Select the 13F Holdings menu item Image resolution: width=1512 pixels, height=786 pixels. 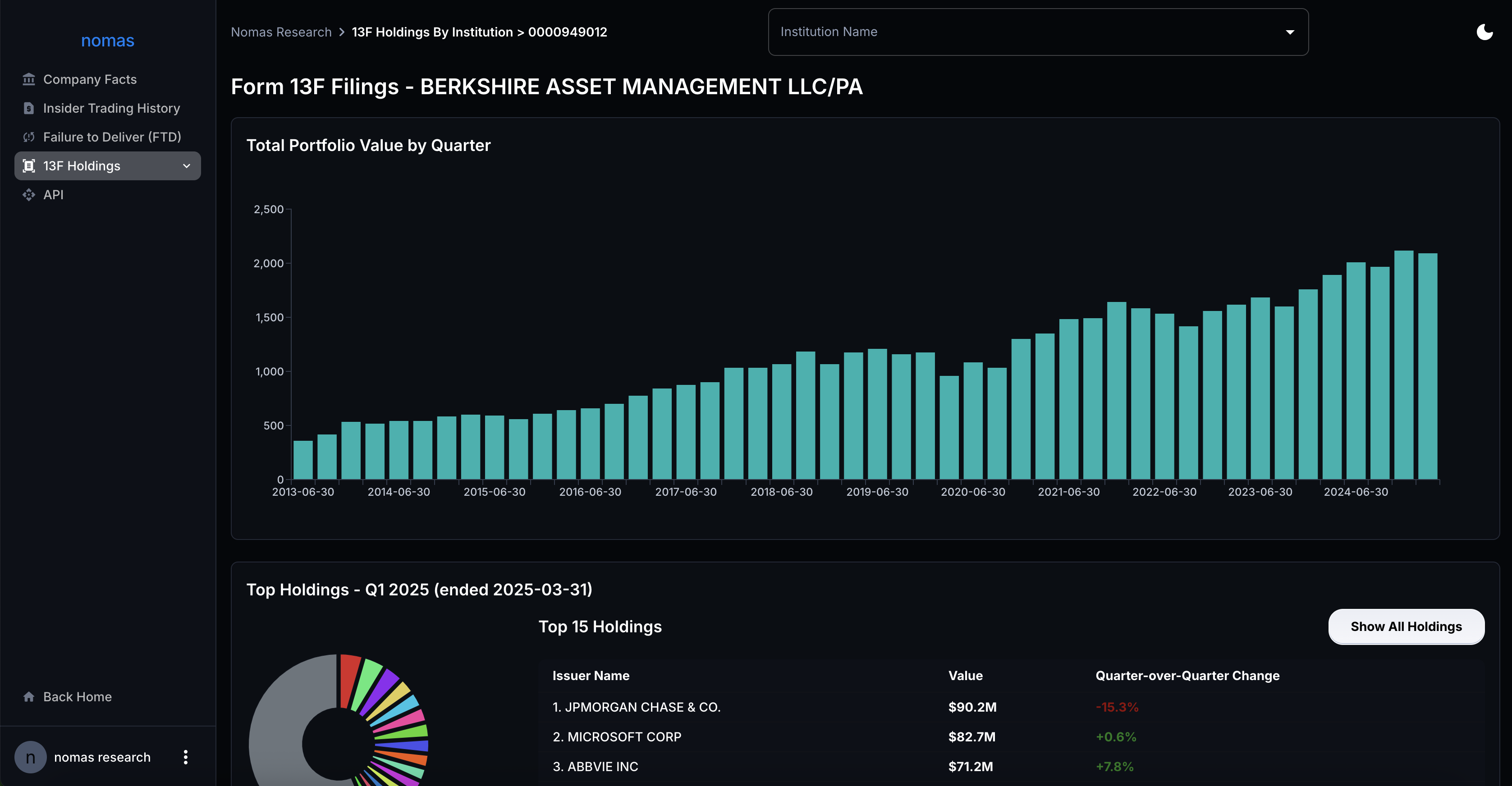pos(107,166)
